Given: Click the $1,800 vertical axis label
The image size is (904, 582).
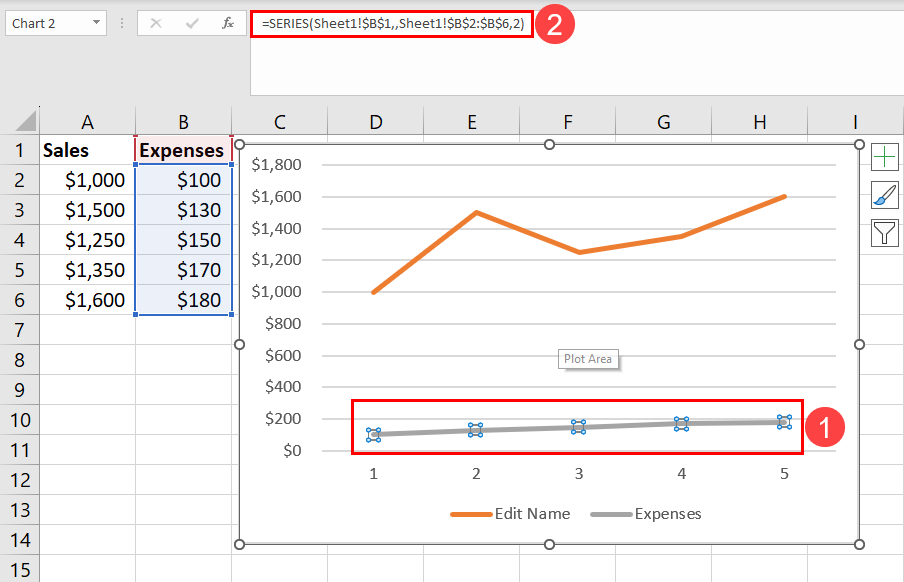Looking at the screenshot, I should pos(276,165).
